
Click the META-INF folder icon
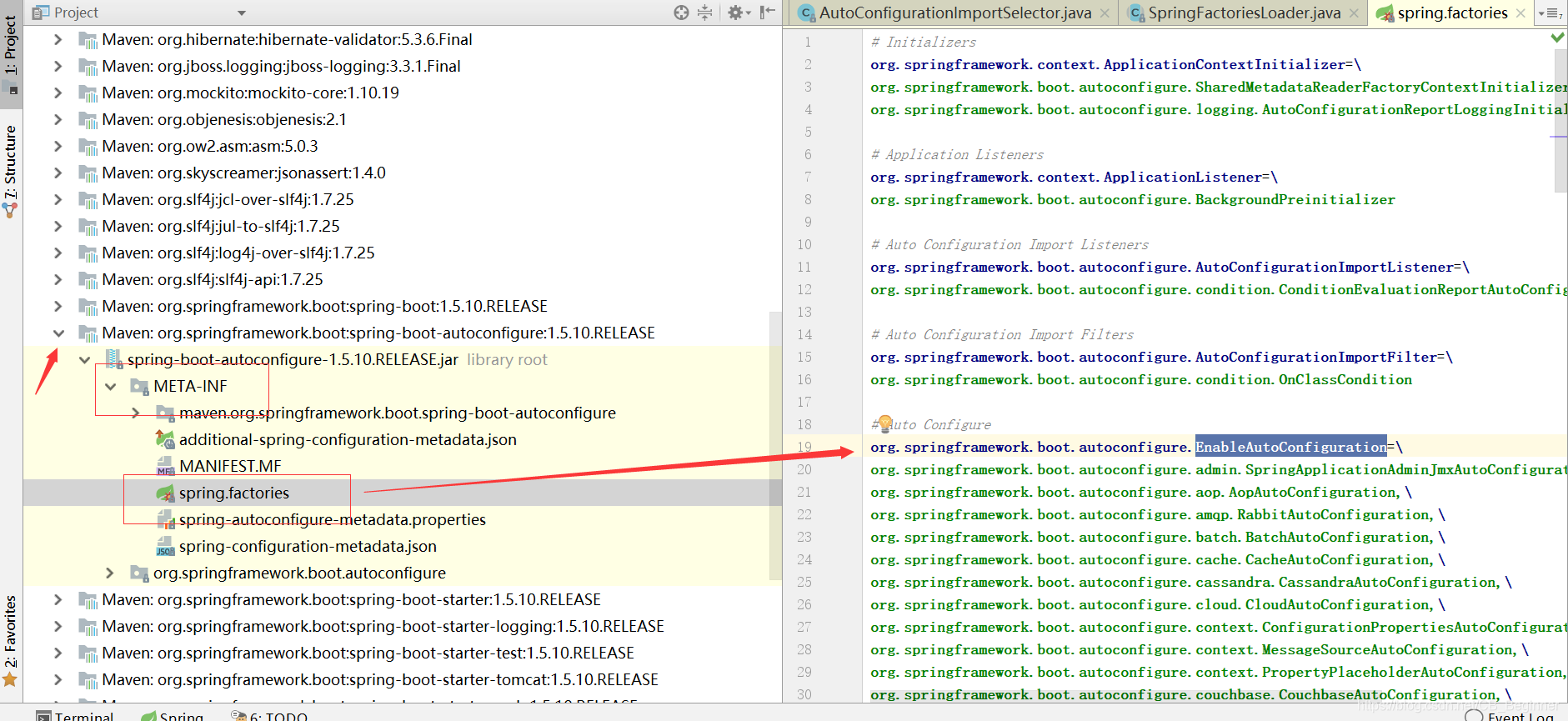click(139, 387)
